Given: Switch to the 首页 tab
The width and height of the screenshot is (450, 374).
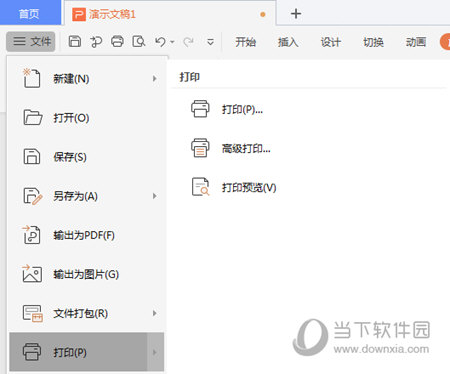Looking at the screenshot, I should tap(29, 13).
